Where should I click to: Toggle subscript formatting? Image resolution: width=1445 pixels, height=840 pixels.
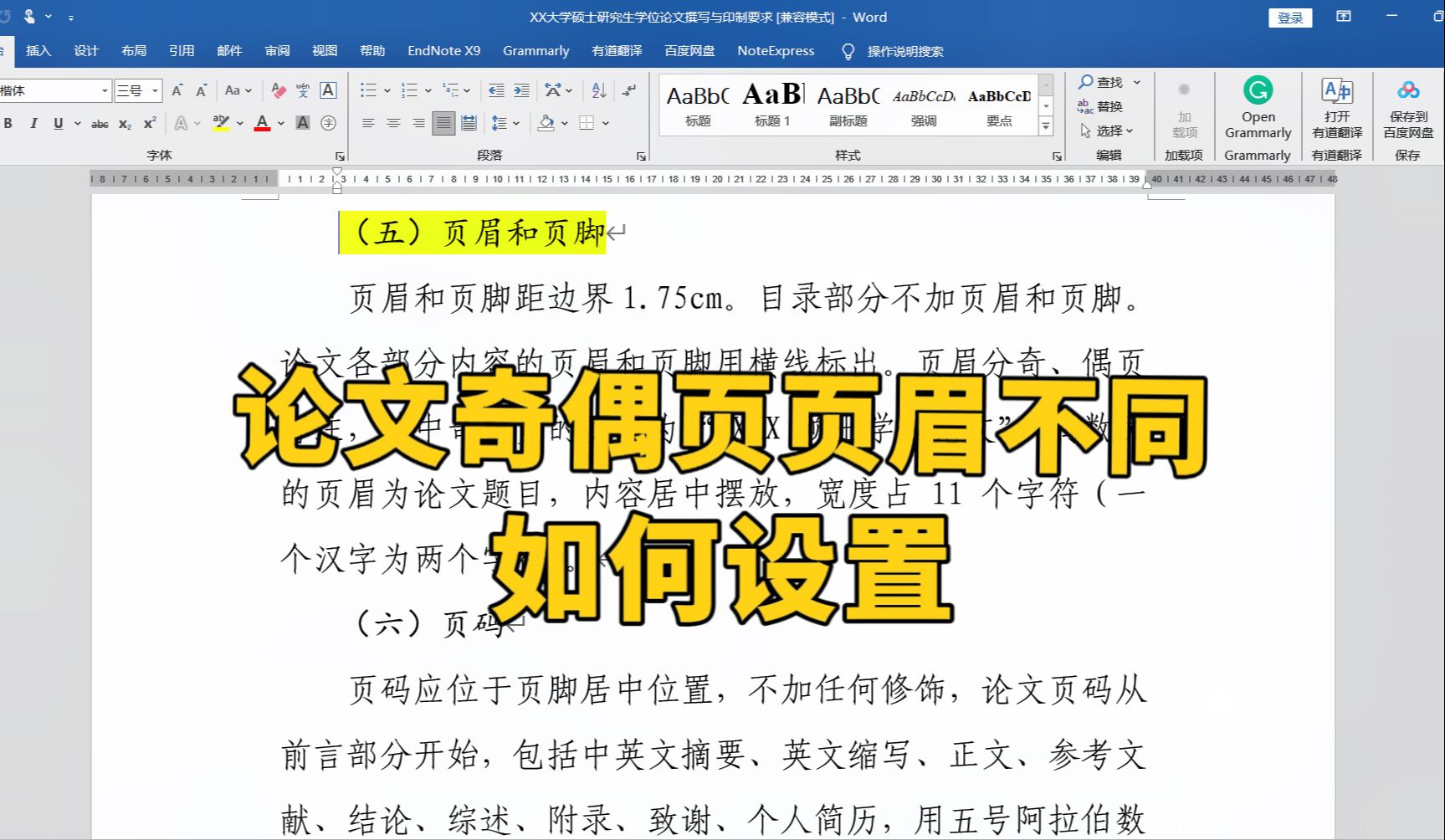(x=125, y=124)
